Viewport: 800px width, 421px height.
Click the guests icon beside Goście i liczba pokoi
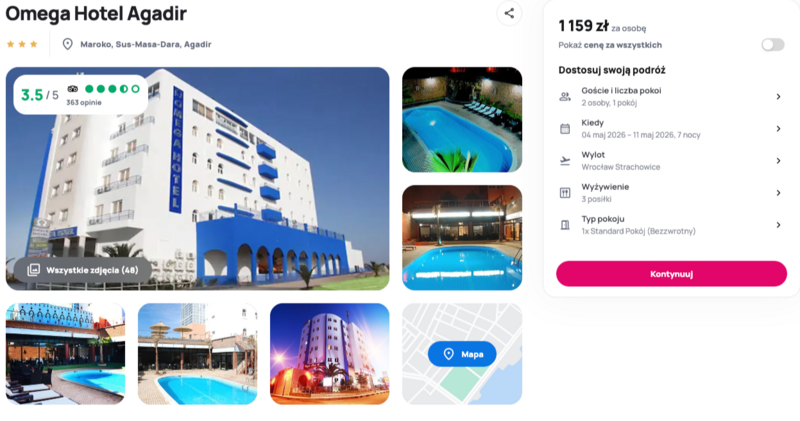point(565,96)
